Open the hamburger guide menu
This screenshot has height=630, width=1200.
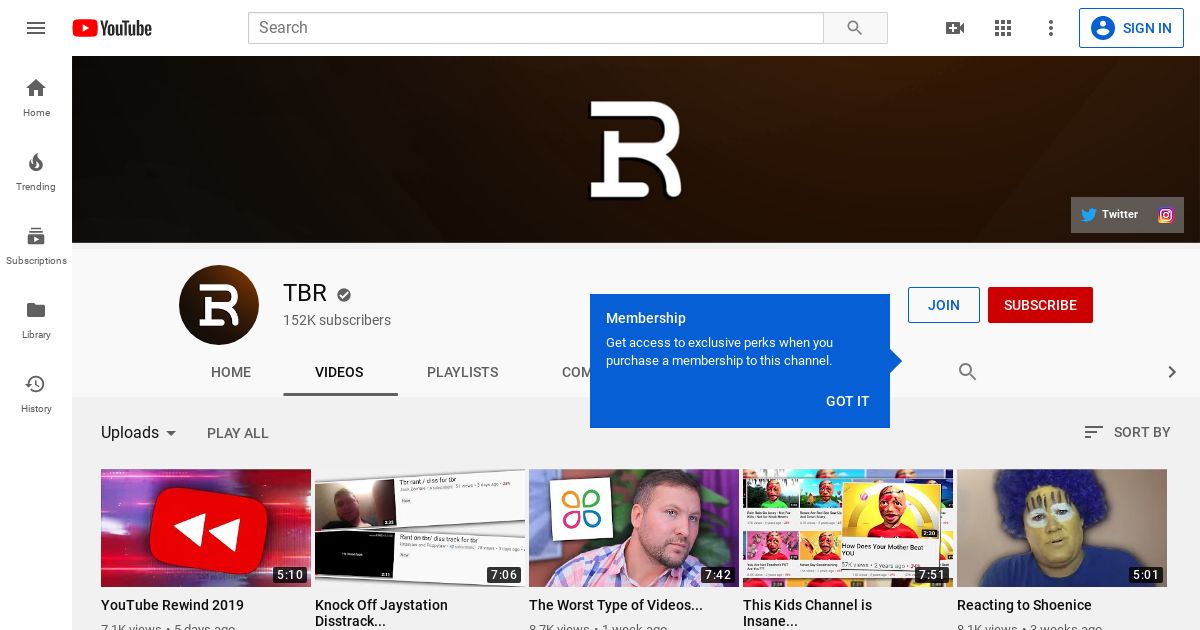[x=36, y=28]
